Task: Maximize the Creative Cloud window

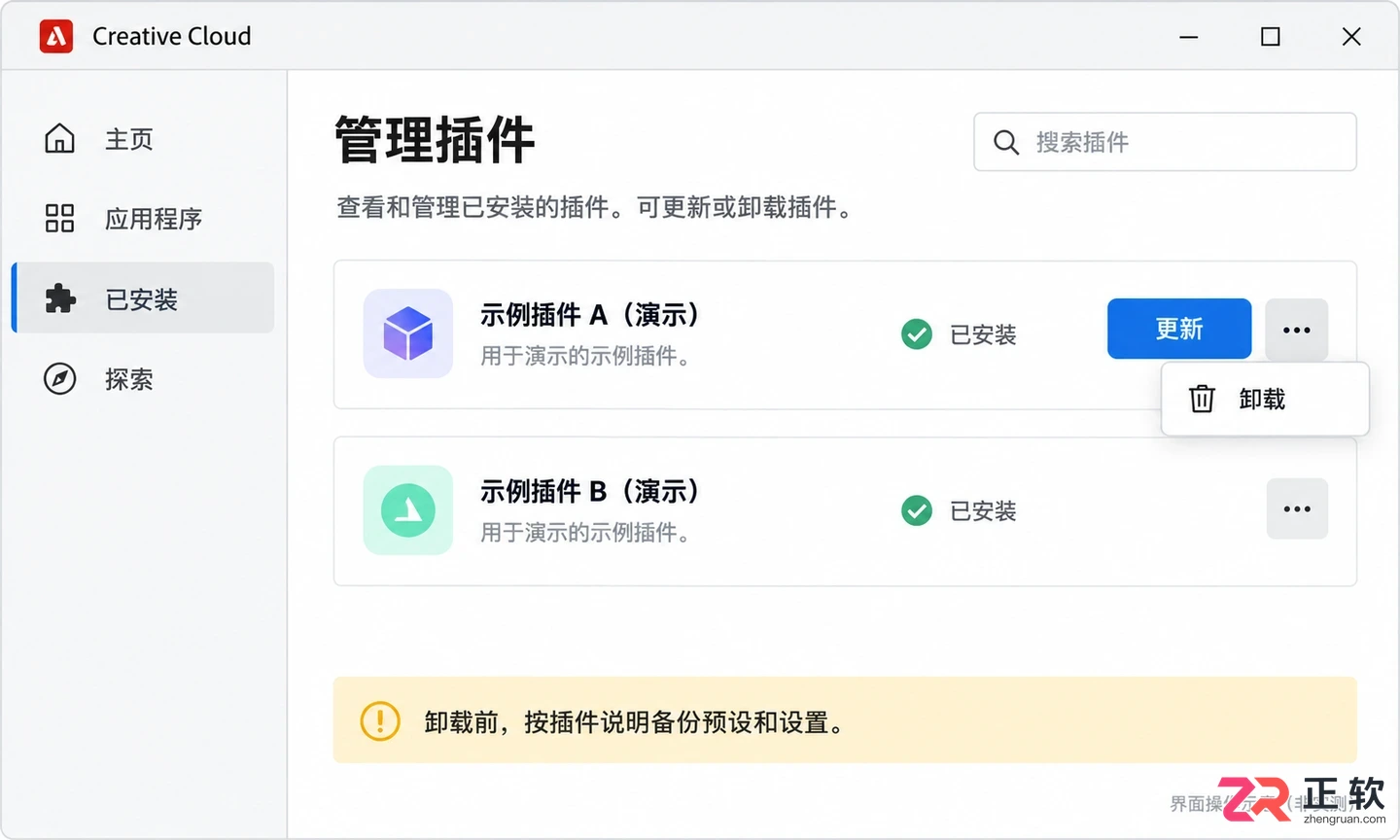Action: [x=1270, y=37]
